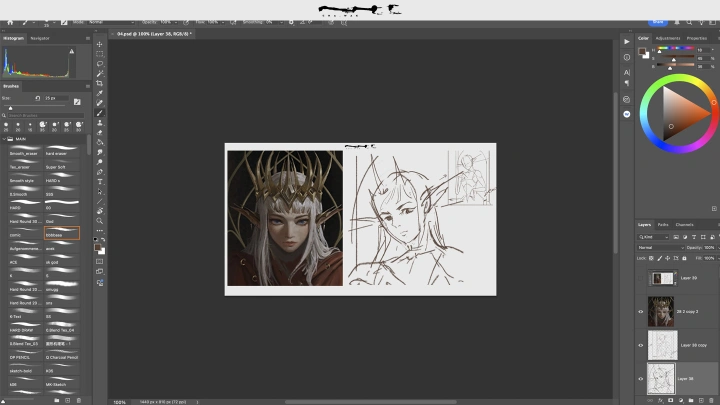This screenshot has height=405, width=720.
Task: Select the Clone Stamp tool
Action: point(100,123)
